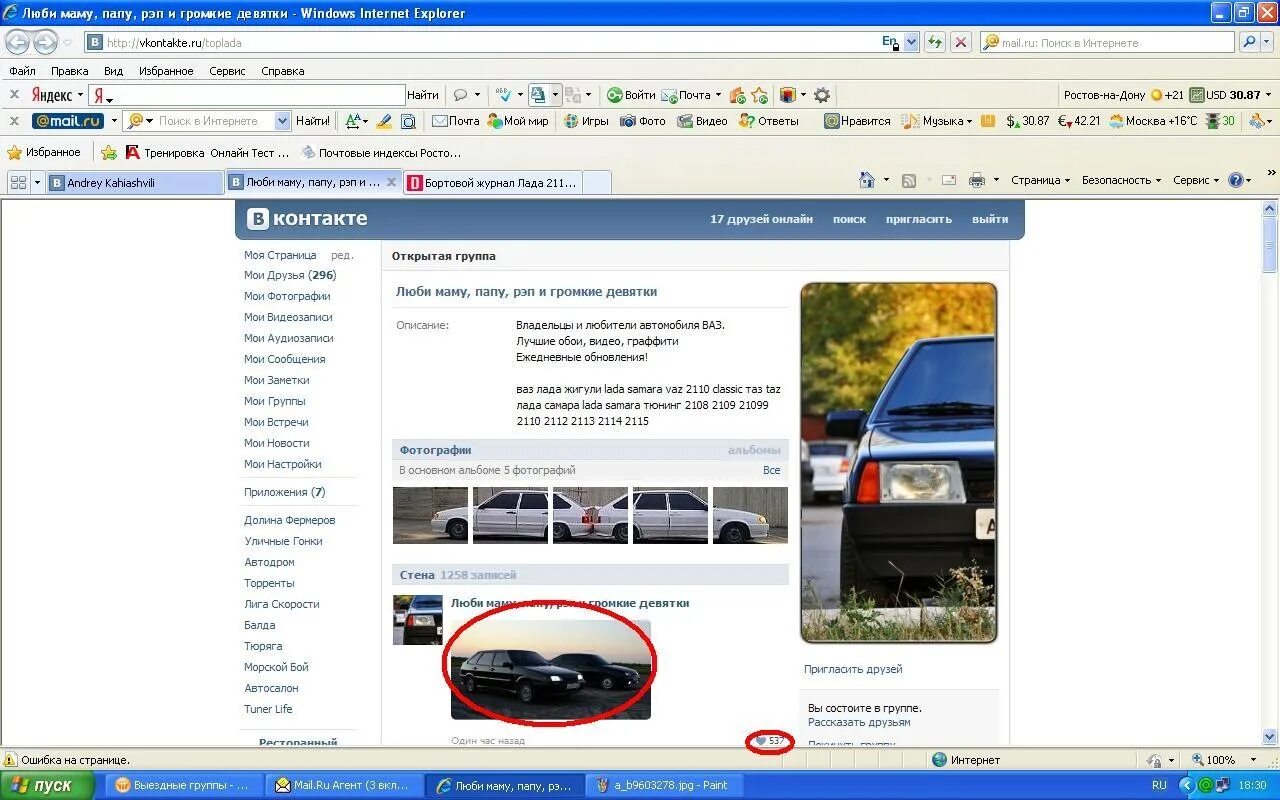Open the Музыка dropdown on the toolbar
The width and height of the screenshot is (1280, 800).
click(937, 121)
